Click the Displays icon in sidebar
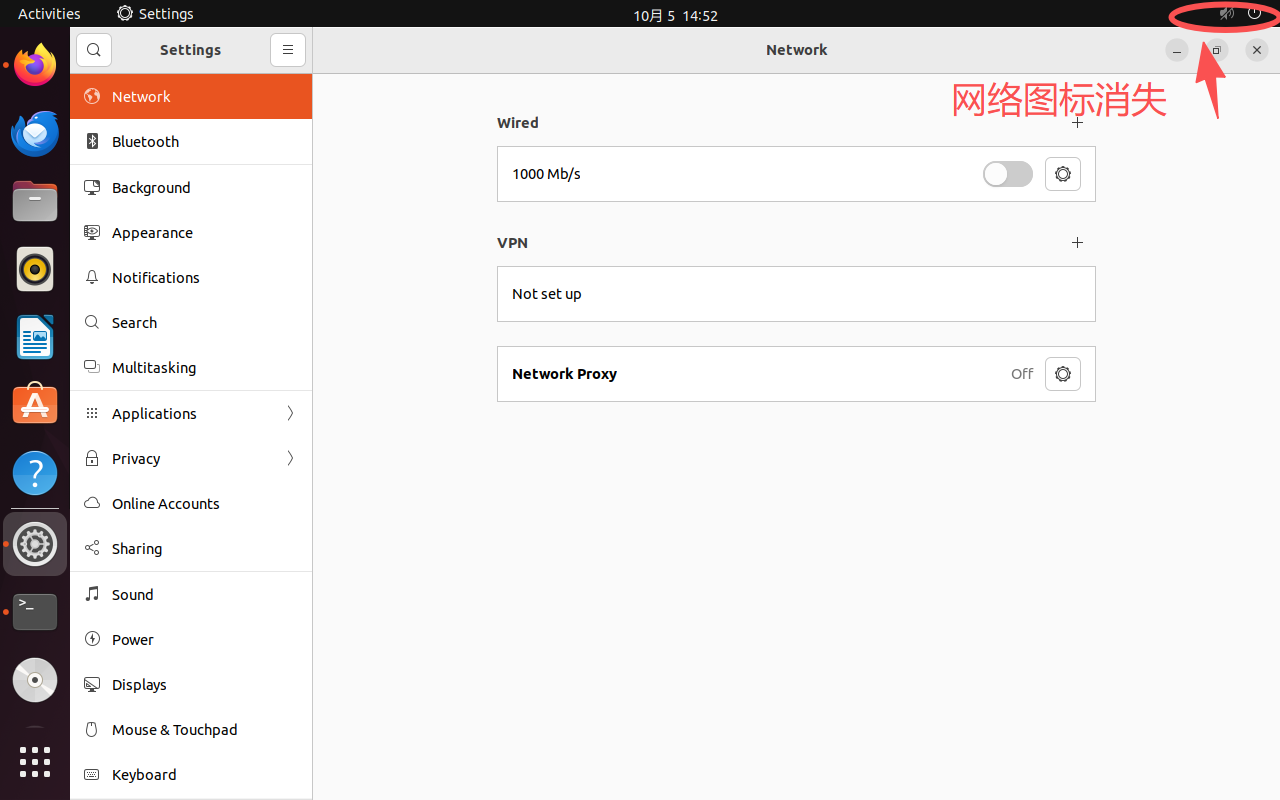The width and height of the screenshot is (1280, 800). pos(92,684)
